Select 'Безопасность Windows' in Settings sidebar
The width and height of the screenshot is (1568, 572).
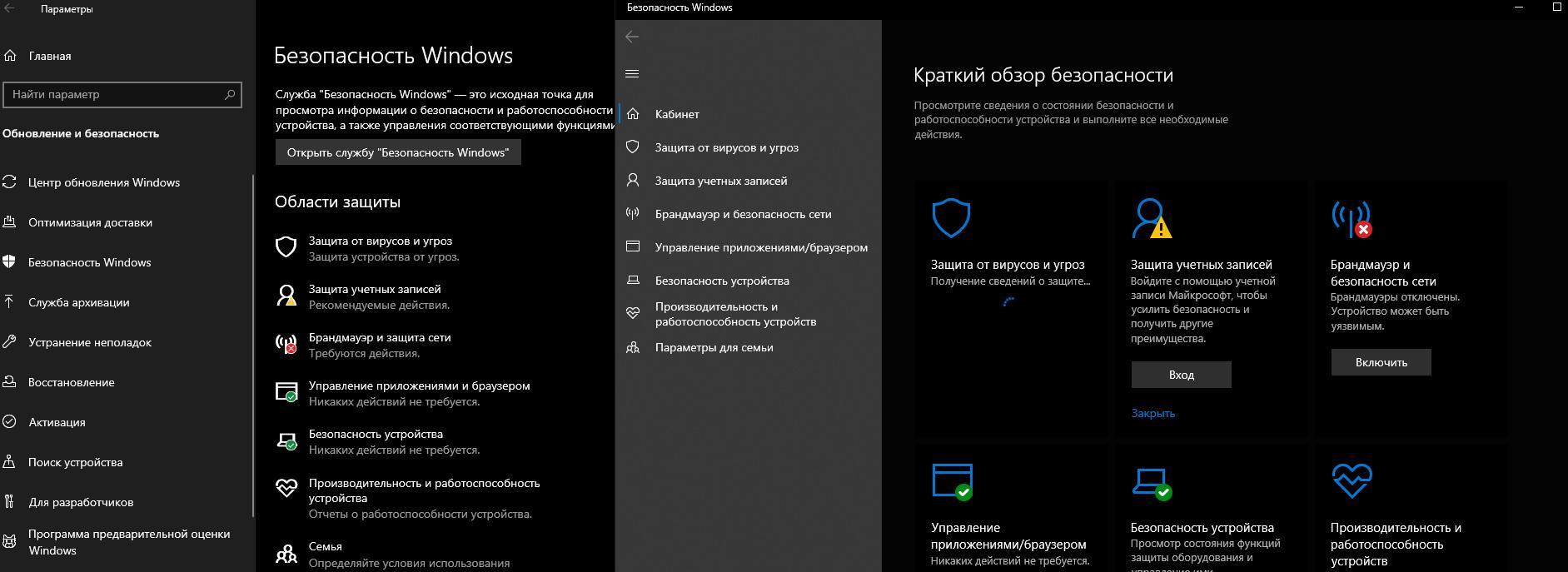(90, 262)
